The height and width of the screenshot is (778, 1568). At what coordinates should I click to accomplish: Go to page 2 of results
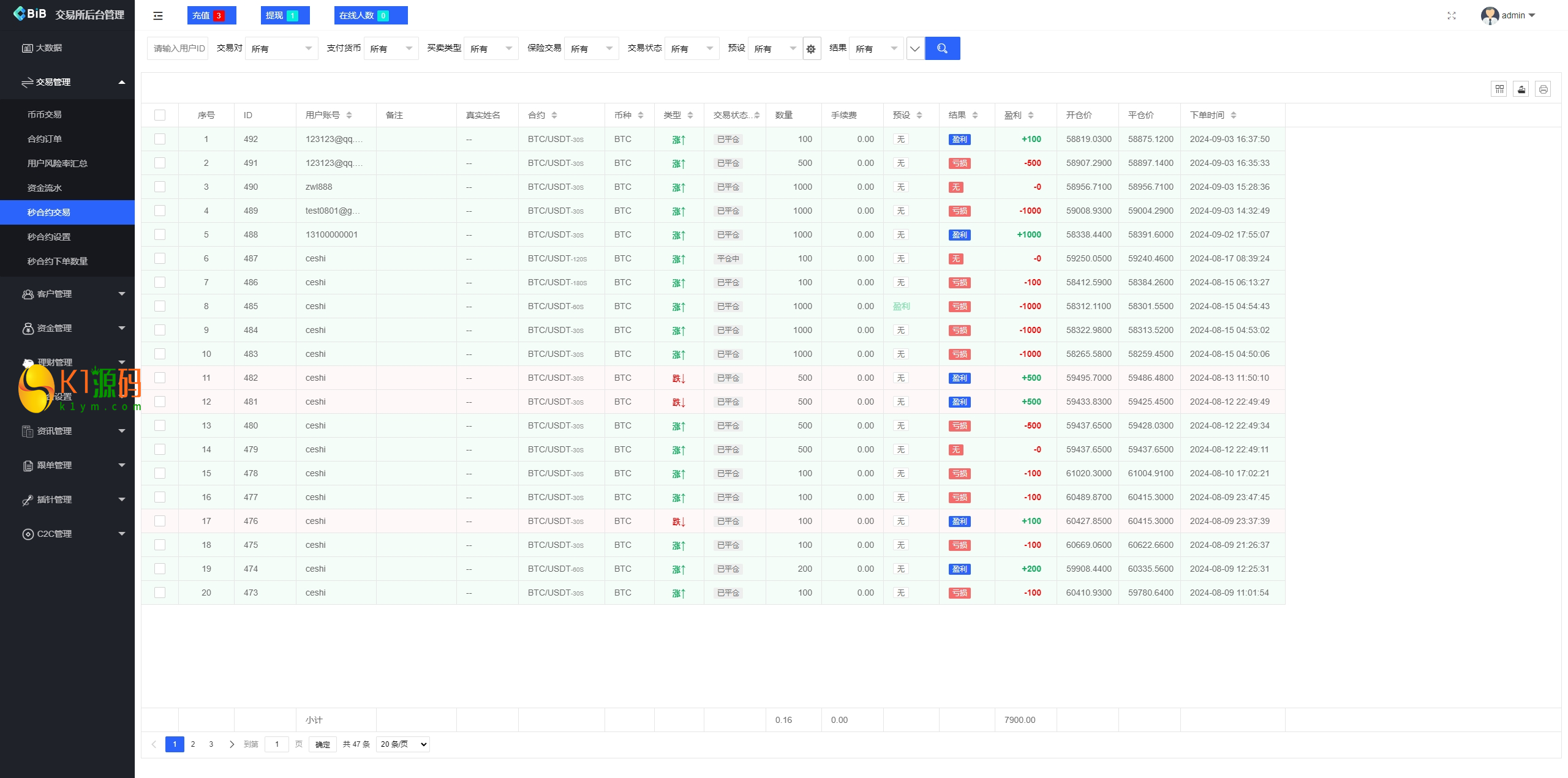(193, 744)
